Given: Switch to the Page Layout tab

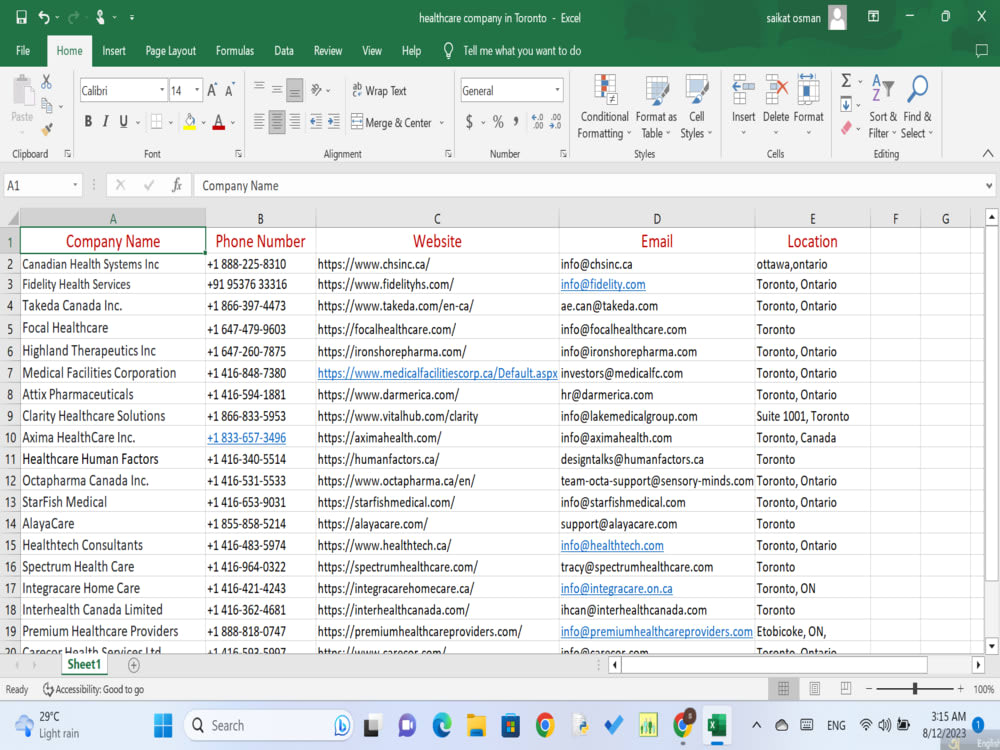Looking at the screenshot, I should pos(170,51).
